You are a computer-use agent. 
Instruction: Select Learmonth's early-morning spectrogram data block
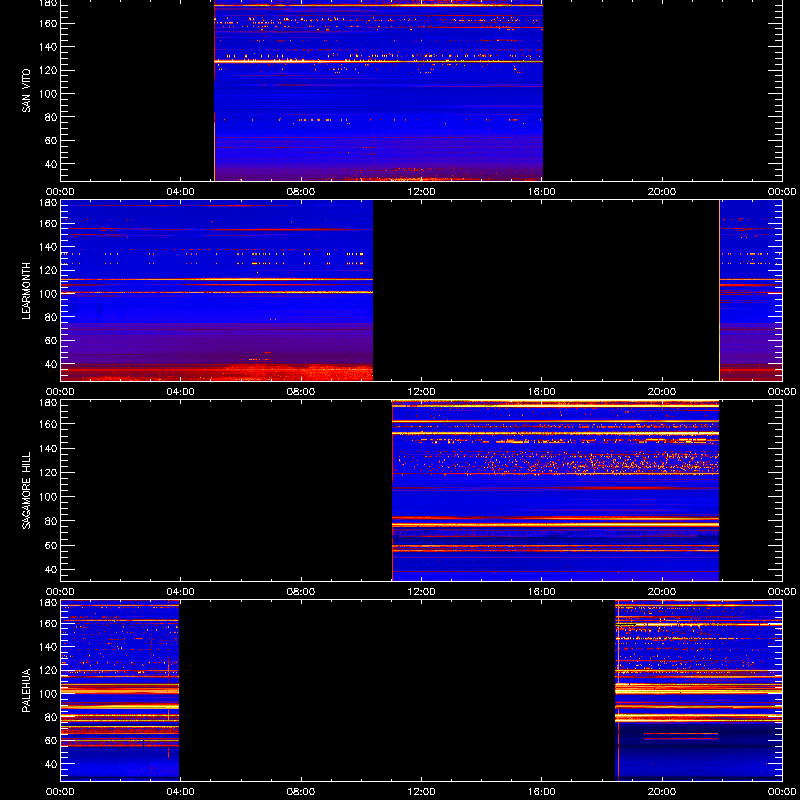[x=217, y=290]
